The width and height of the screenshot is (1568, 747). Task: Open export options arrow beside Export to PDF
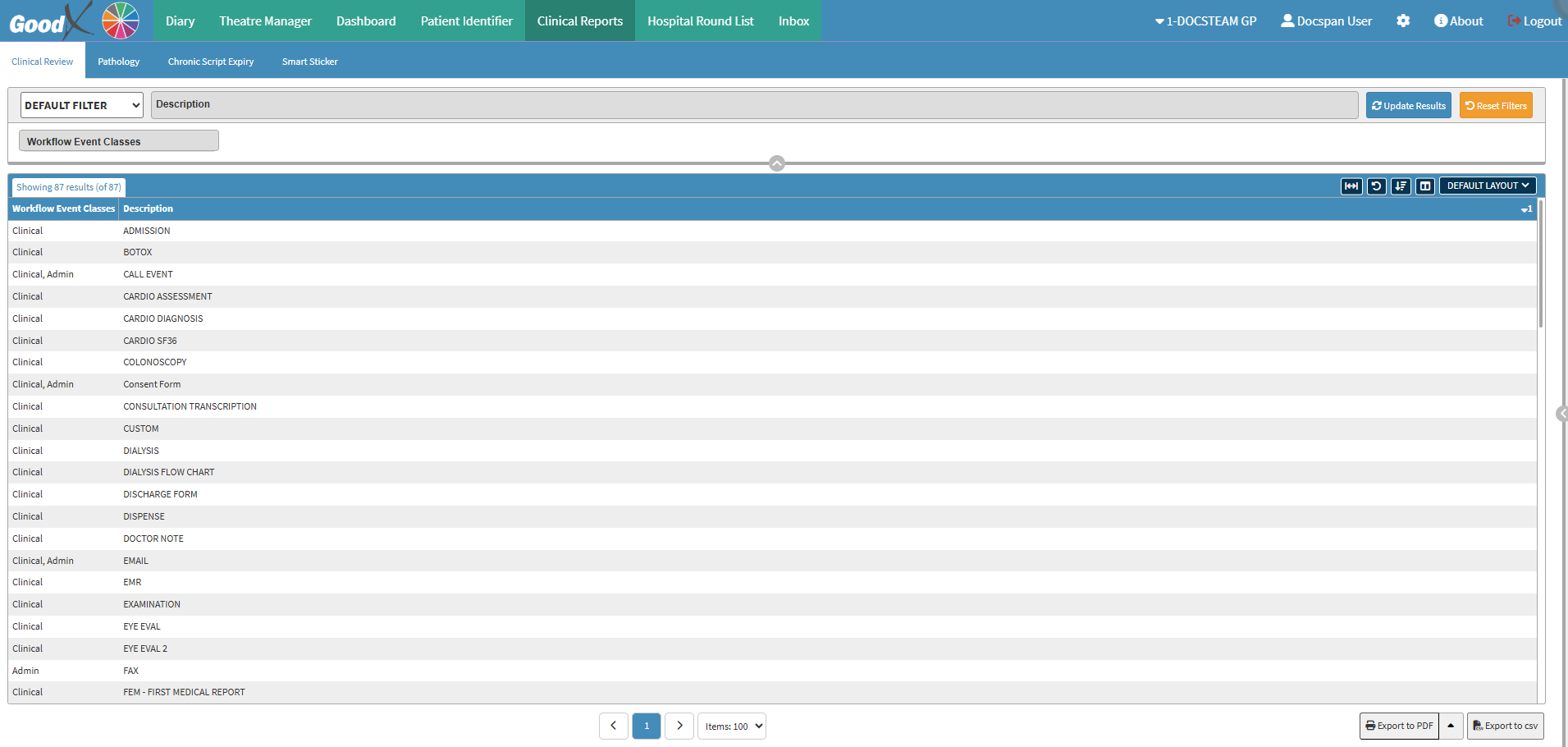(x=1451, y=726)
